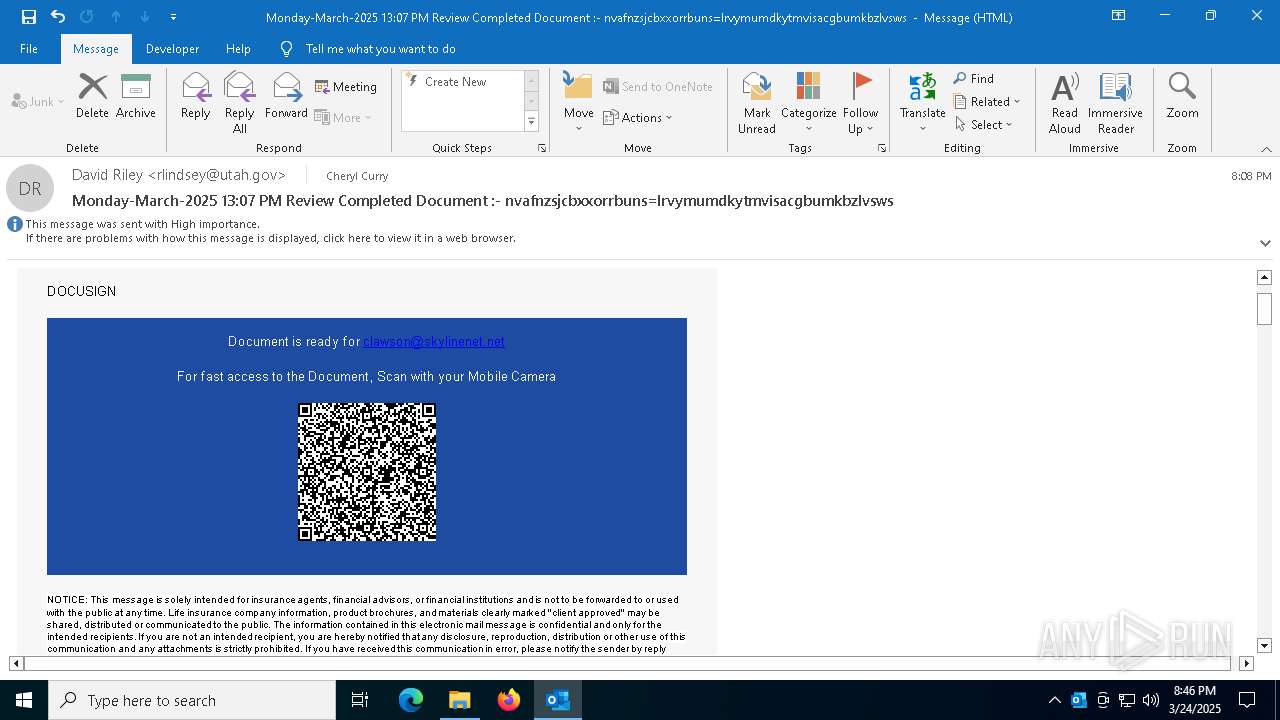Expand the More respond options
Screen dimensions: 1280x720
click(x=343, y=117)
